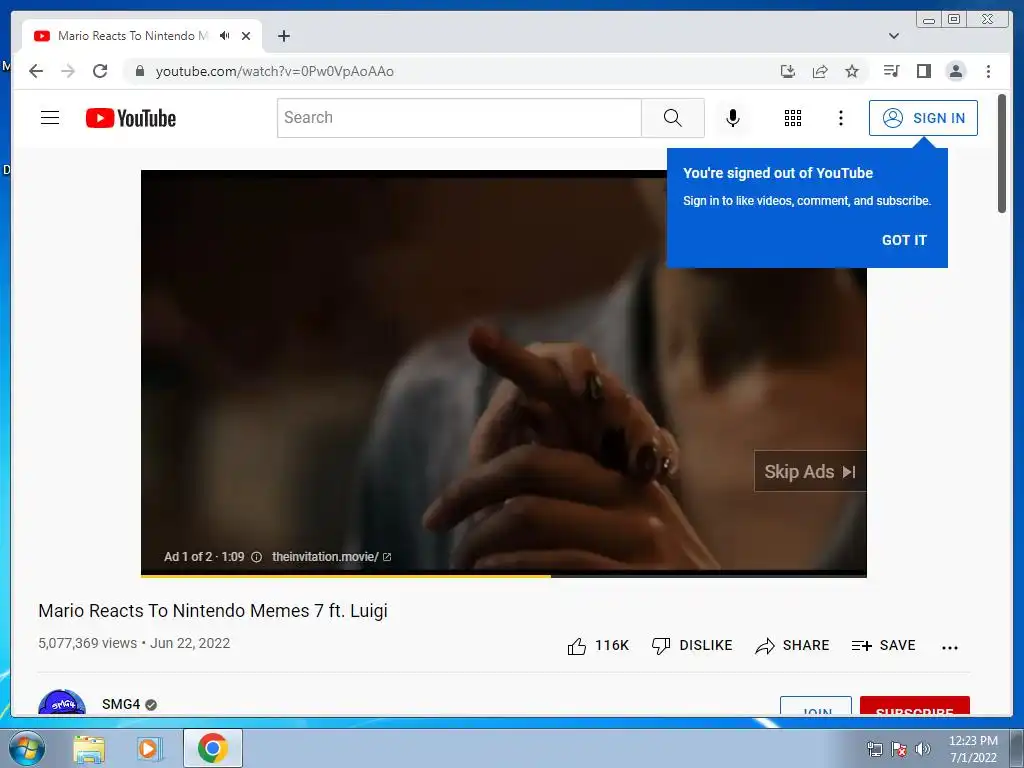Screen dimensions: 1024x768
Task: Reload the page with refresh icon
Action: pyautogui.click(x=100, y=71)
